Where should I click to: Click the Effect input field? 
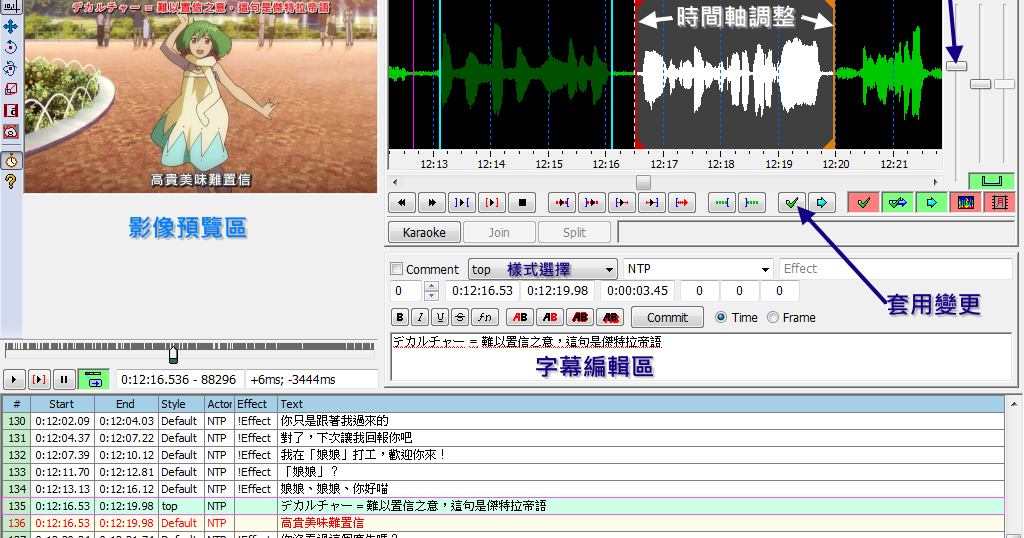(x=895, y=269)
